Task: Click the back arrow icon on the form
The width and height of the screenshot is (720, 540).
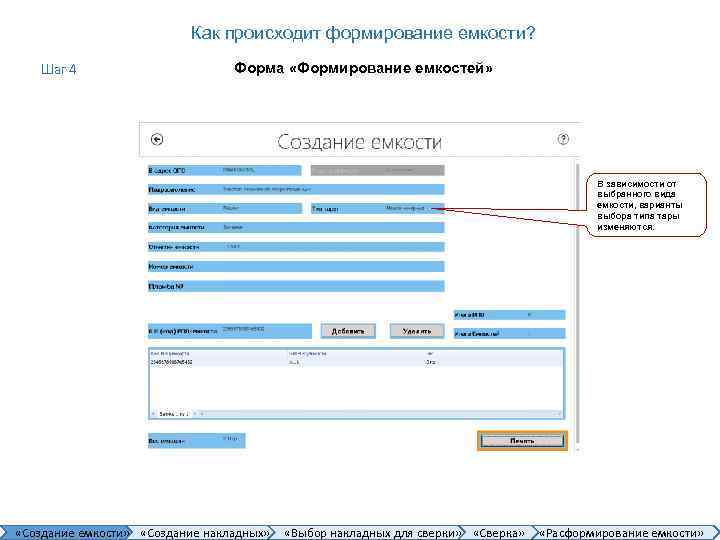Action: [157, 139]
